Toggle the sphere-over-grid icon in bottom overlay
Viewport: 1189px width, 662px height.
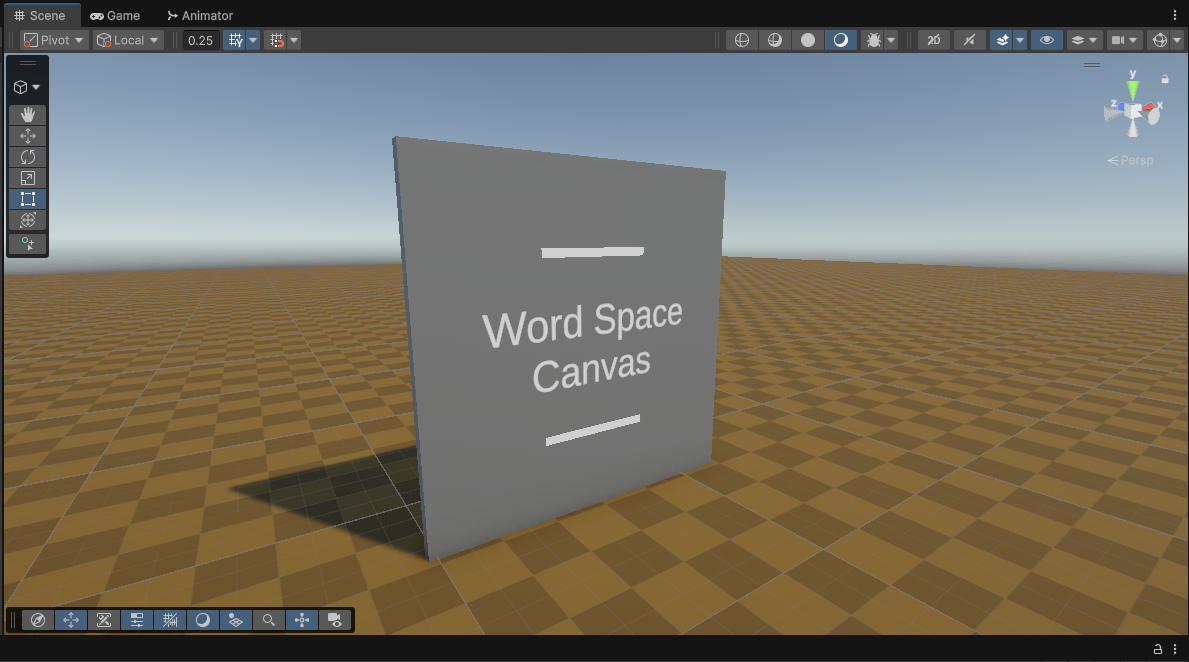tap(236, 620)
